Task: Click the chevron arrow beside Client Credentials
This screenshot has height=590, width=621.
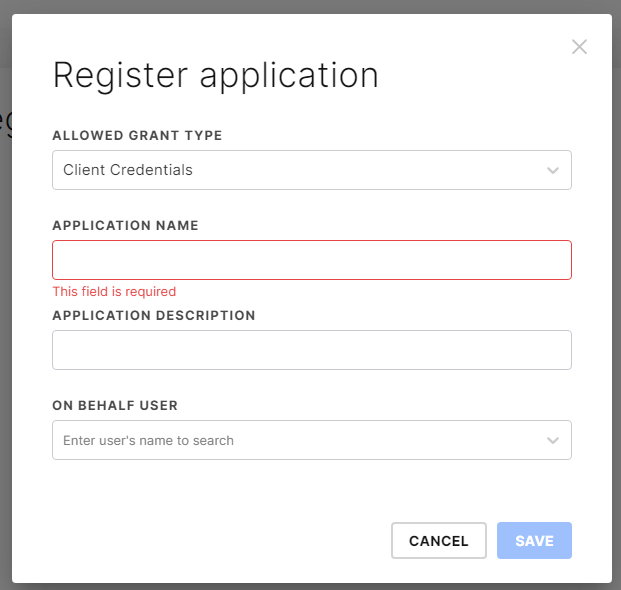Action: [x=552, y=170]
